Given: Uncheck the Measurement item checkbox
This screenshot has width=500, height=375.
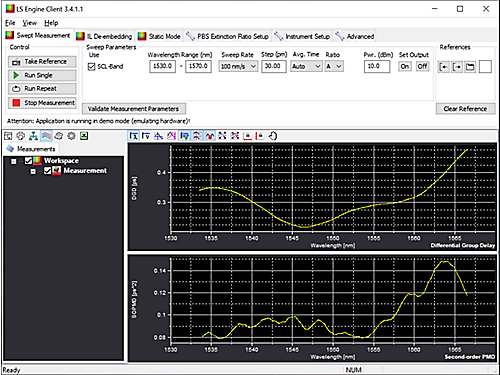Looking at the screenshot, I should pos(47,171).
